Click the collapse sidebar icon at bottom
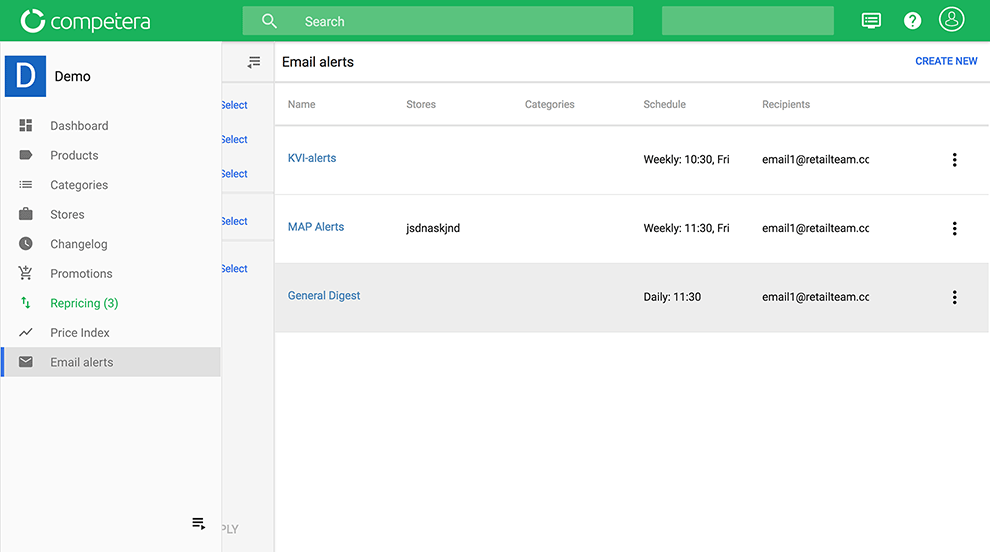 (199, 524)
